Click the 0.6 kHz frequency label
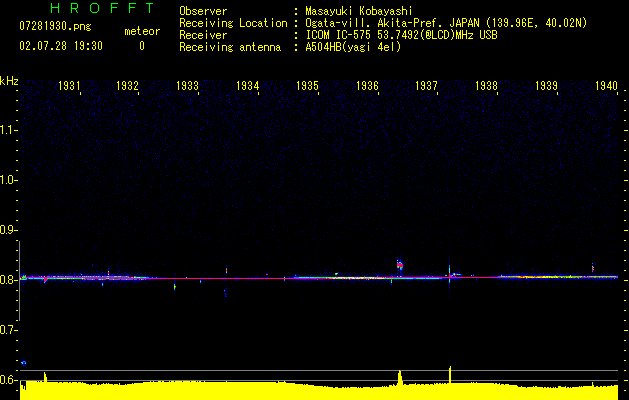The width and height of the screenshot is (629, 400). [8, 380]
